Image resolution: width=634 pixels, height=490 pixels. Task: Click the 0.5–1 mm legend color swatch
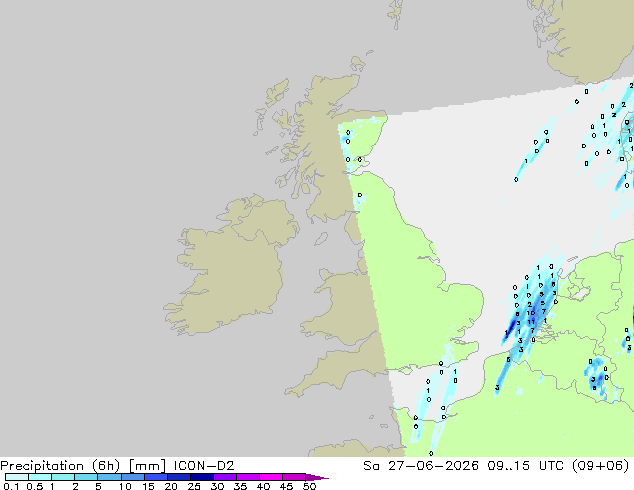pos(40,477)
